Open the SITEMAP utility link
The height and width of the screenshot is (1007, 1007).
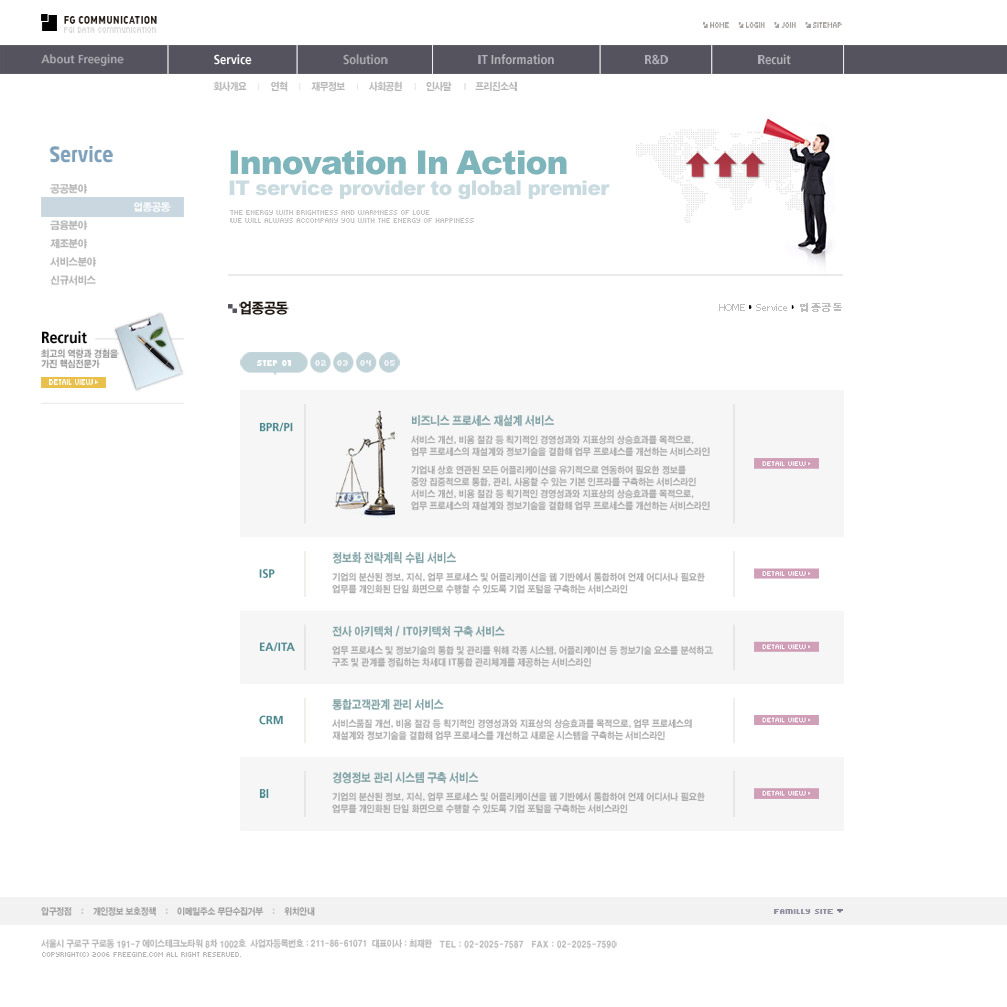823,25
